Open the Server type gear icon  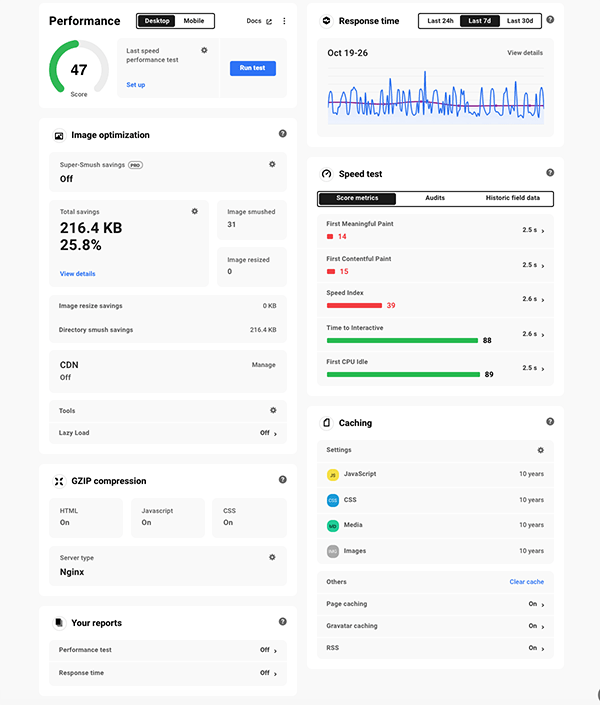point(272,557)
